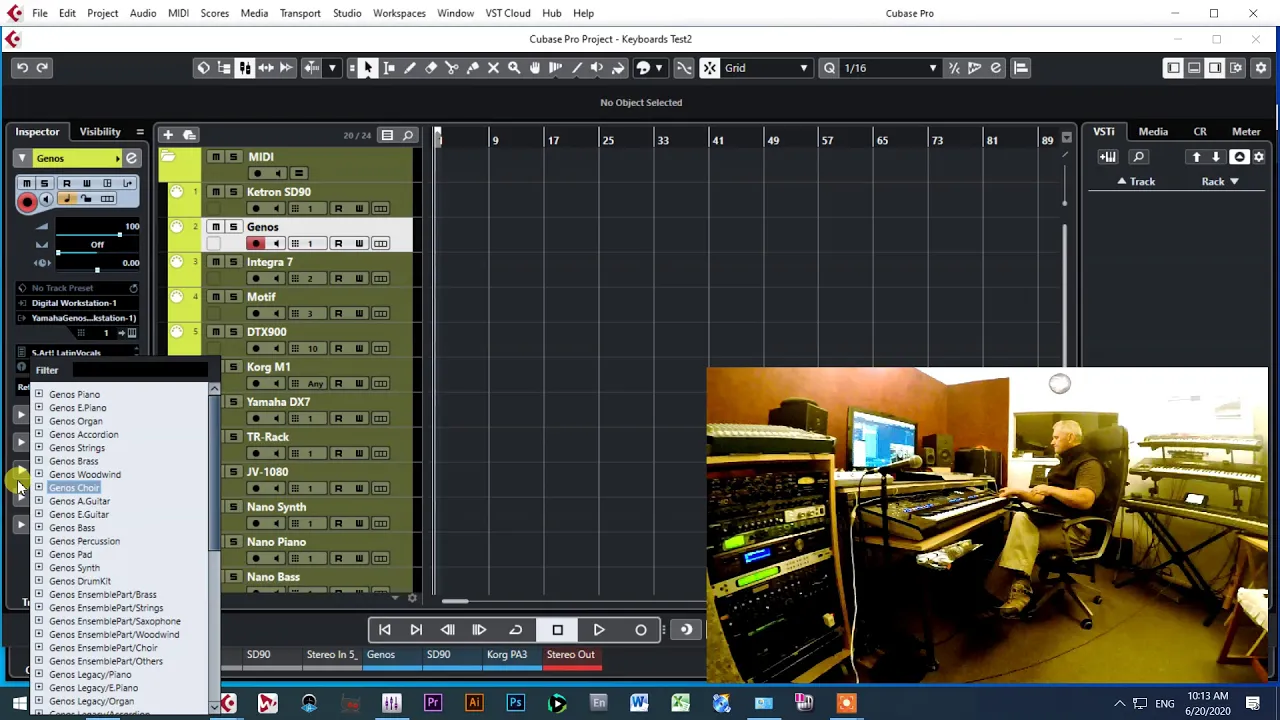
Task: Click the ruler at bar 33
Action: (663, 140)
